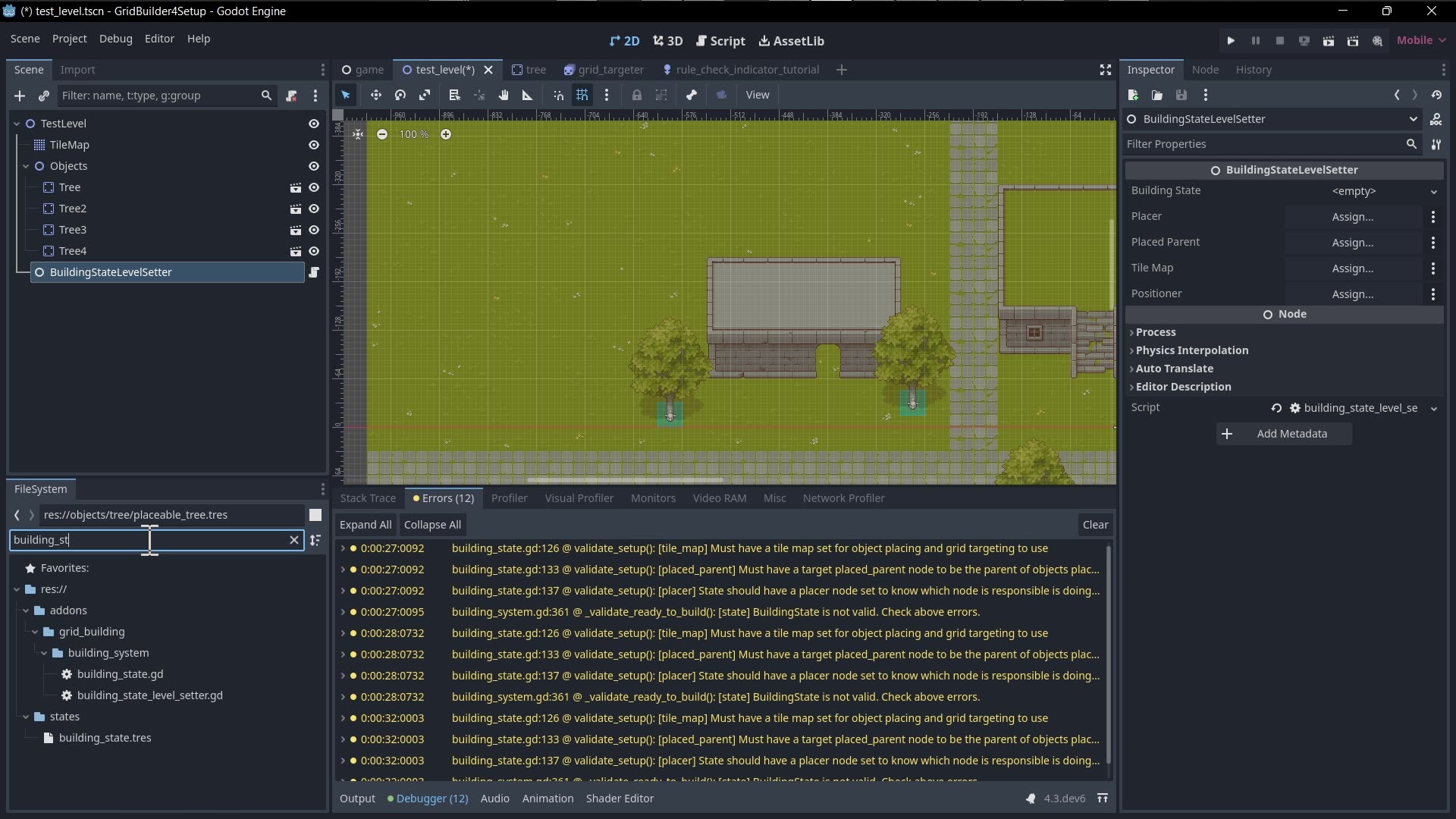The image size is (1456, 819).
Task: Switch to the Profiler tab in the debugger
Action: pyautogui.click(x=510, y=498)
